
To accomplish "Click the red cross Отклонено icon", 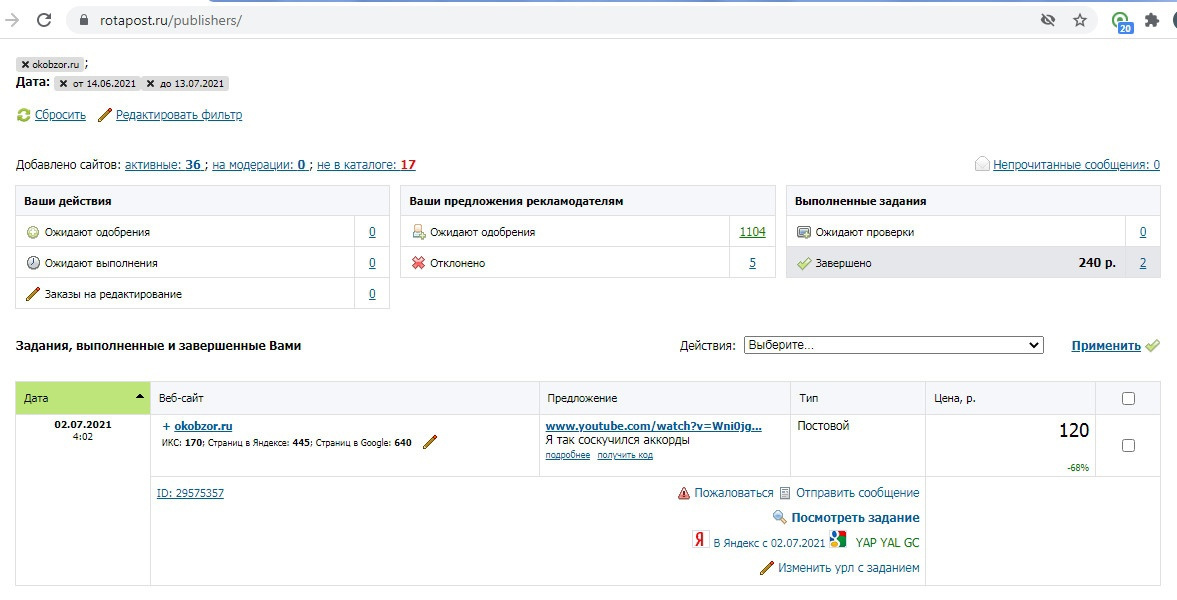I will (x=419, y=263).
